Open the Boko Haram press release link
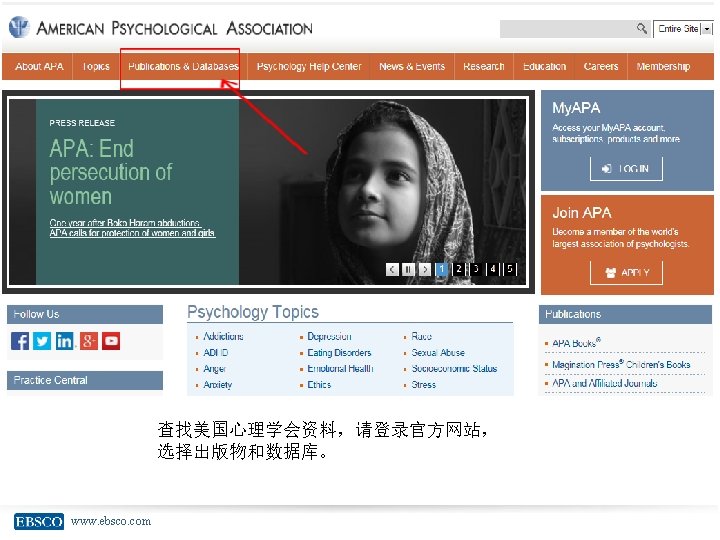 pos(132,228)
